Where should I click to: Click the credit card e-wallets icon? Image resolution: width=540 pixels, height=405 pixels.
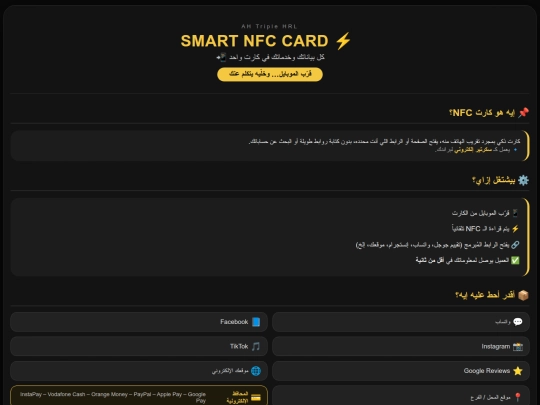click(256, 397)
